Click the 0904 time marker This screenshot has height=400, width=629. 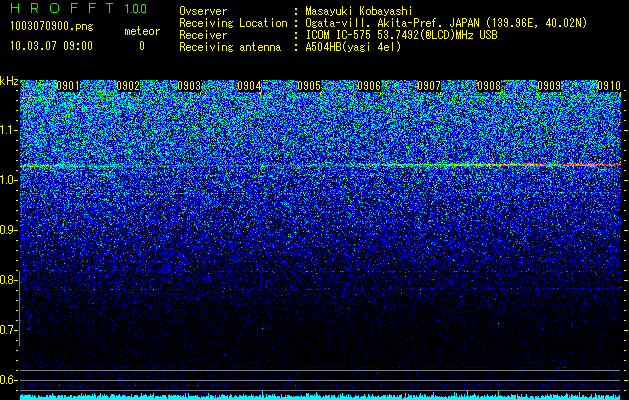click(x=249, y=86)
